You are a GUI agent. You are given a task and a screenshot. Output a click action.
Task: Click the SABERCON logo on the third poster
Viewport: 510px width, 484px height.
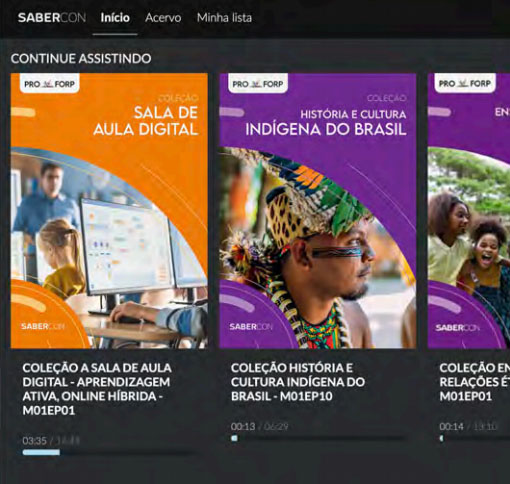point(457,328)
